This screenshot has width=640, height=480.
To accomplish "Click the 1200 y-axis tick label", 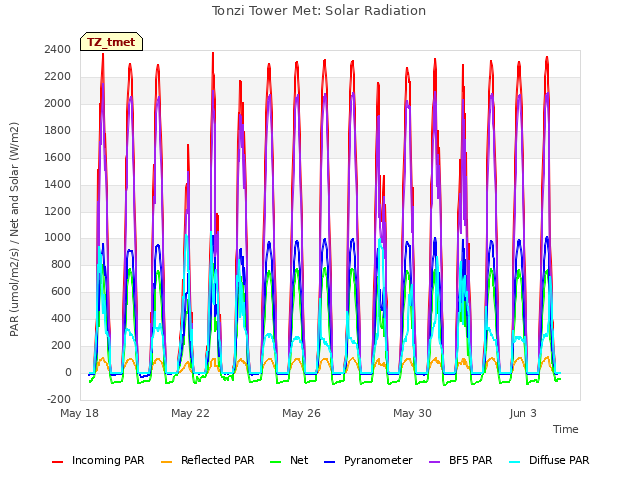I will [58, 211].
